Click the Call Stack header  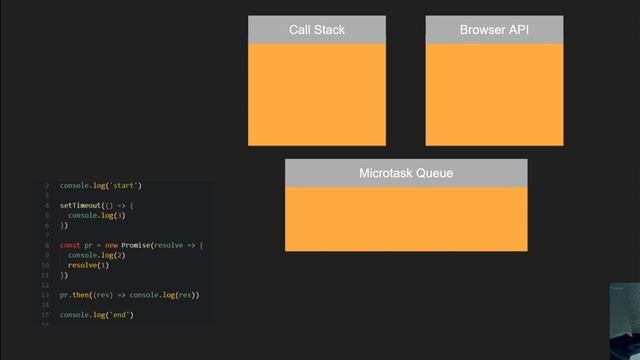317,30
